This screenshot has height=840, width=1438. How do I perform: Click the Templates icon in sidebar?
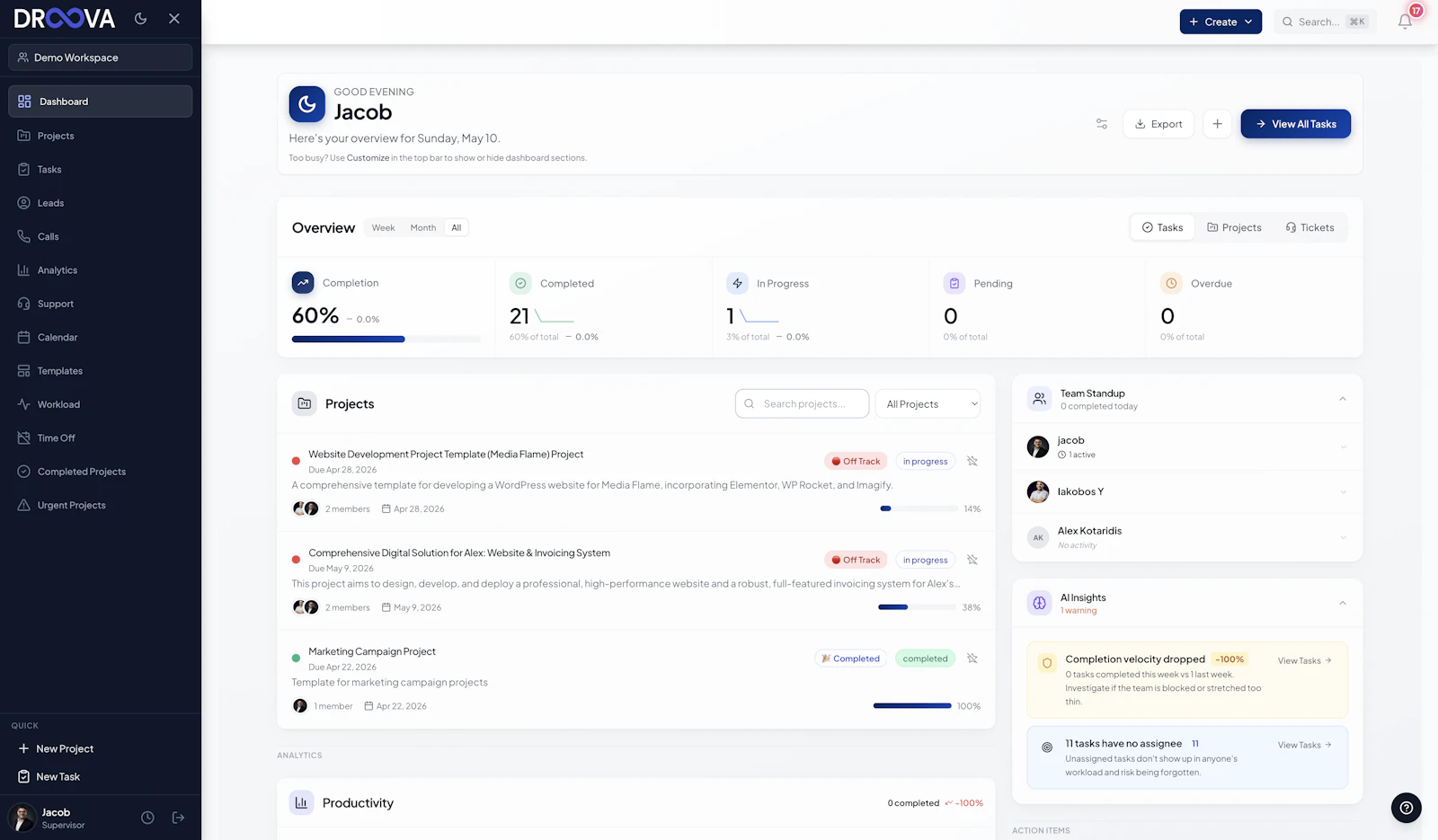[x=24, y=371]
